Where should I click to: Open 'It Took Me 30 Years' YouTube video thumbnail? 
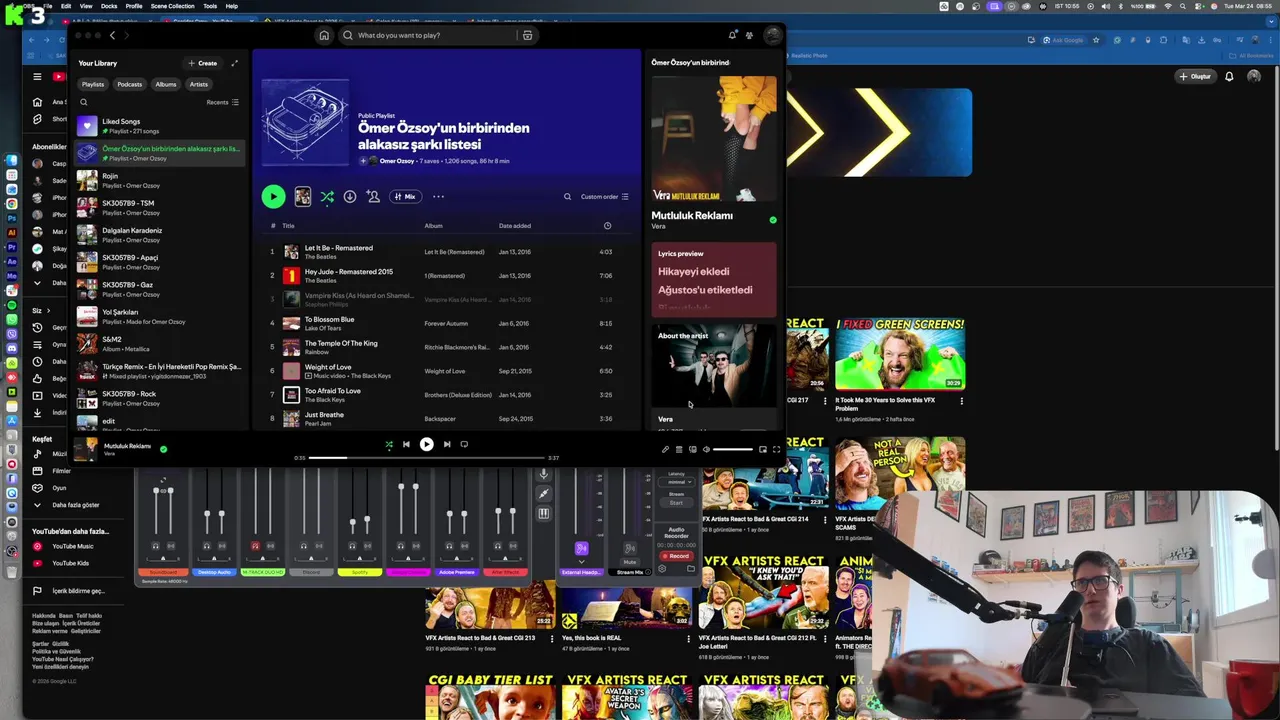click(x=900, y=354)
